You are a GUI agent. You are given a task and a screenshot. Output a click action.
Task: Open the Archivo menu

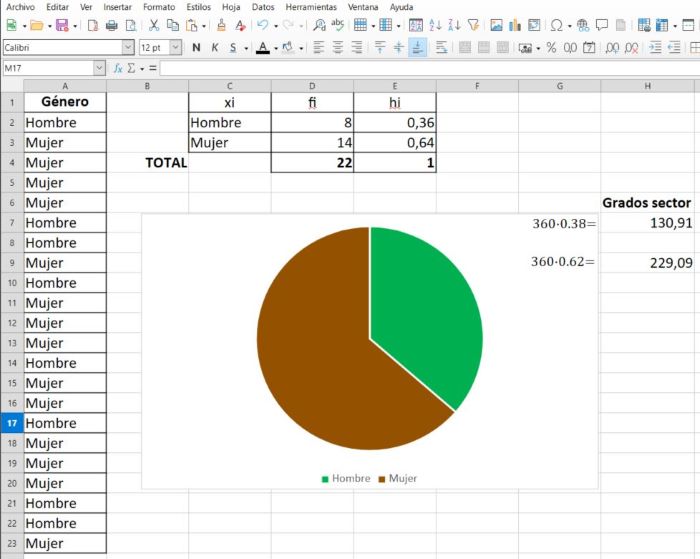coord(20,7)
